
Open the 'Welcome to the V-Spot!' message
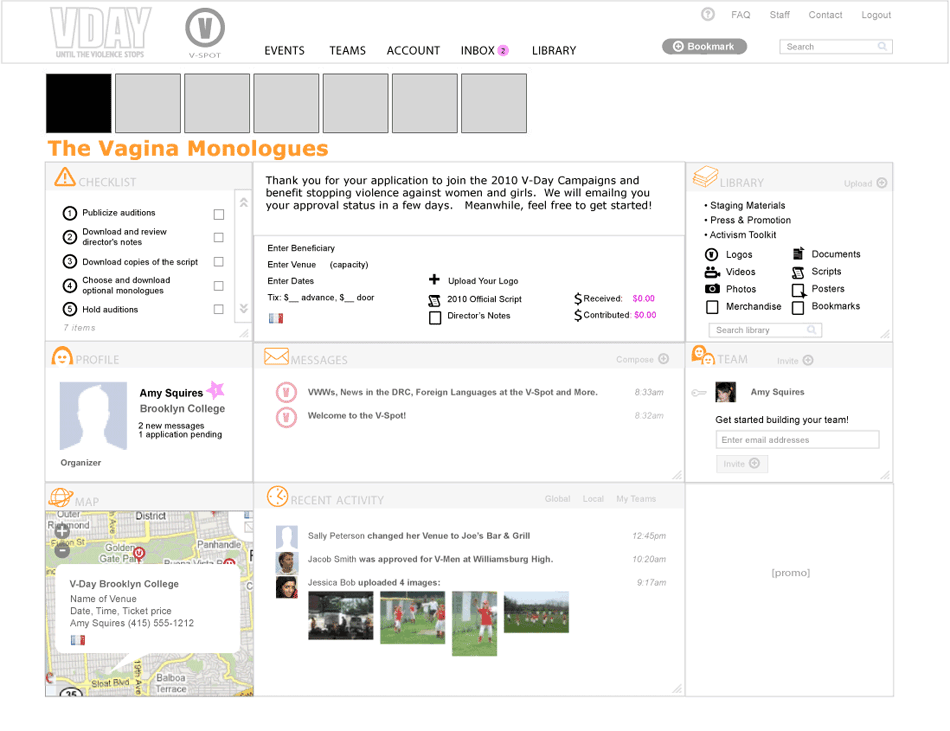pyautogui.click(x=357, y=415)
